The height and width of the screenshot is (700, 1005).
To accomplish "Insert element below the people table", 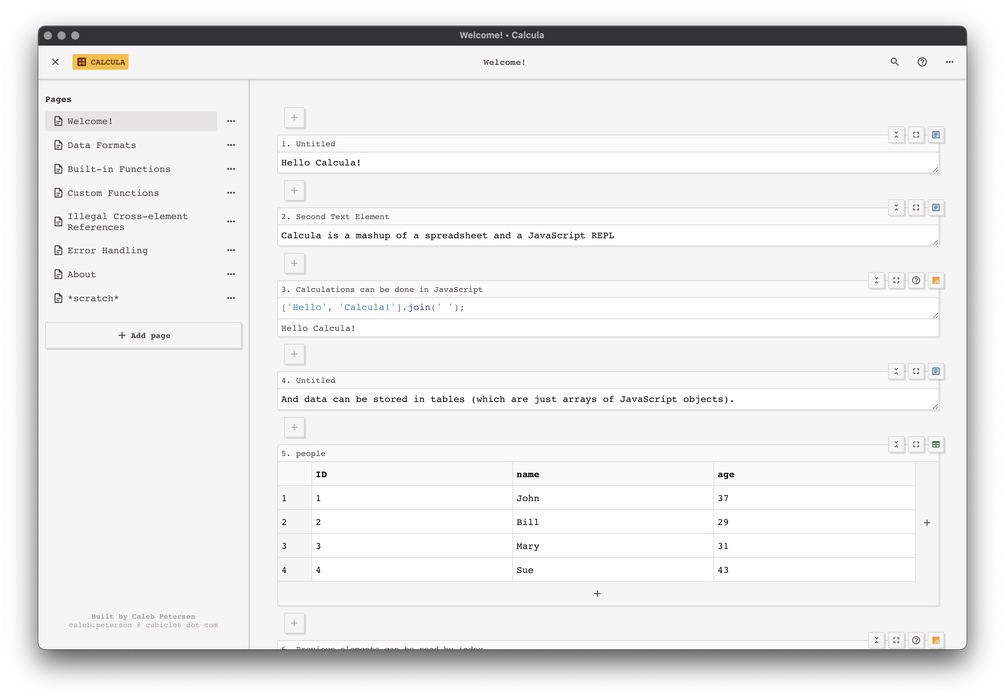I will [x=294, y=623].
